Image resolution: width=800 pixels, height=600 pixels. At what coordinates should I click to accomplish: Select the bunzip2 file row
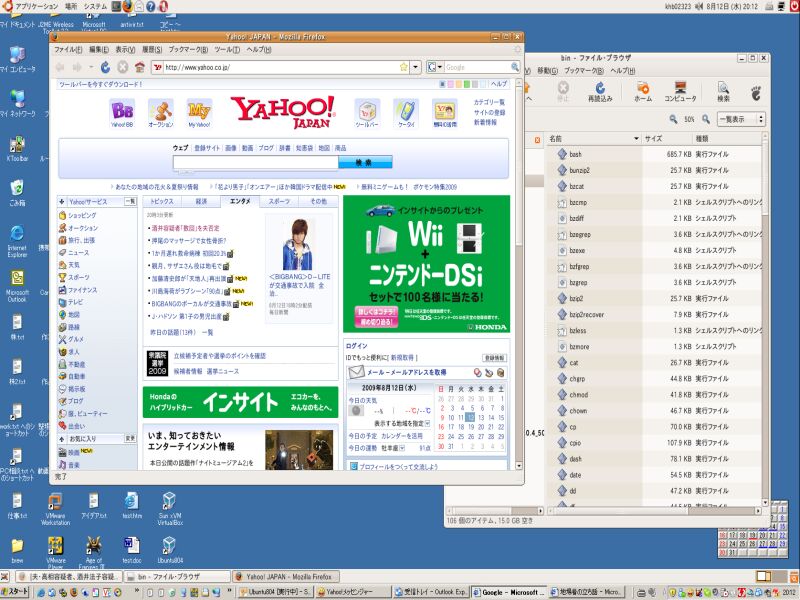655,170
